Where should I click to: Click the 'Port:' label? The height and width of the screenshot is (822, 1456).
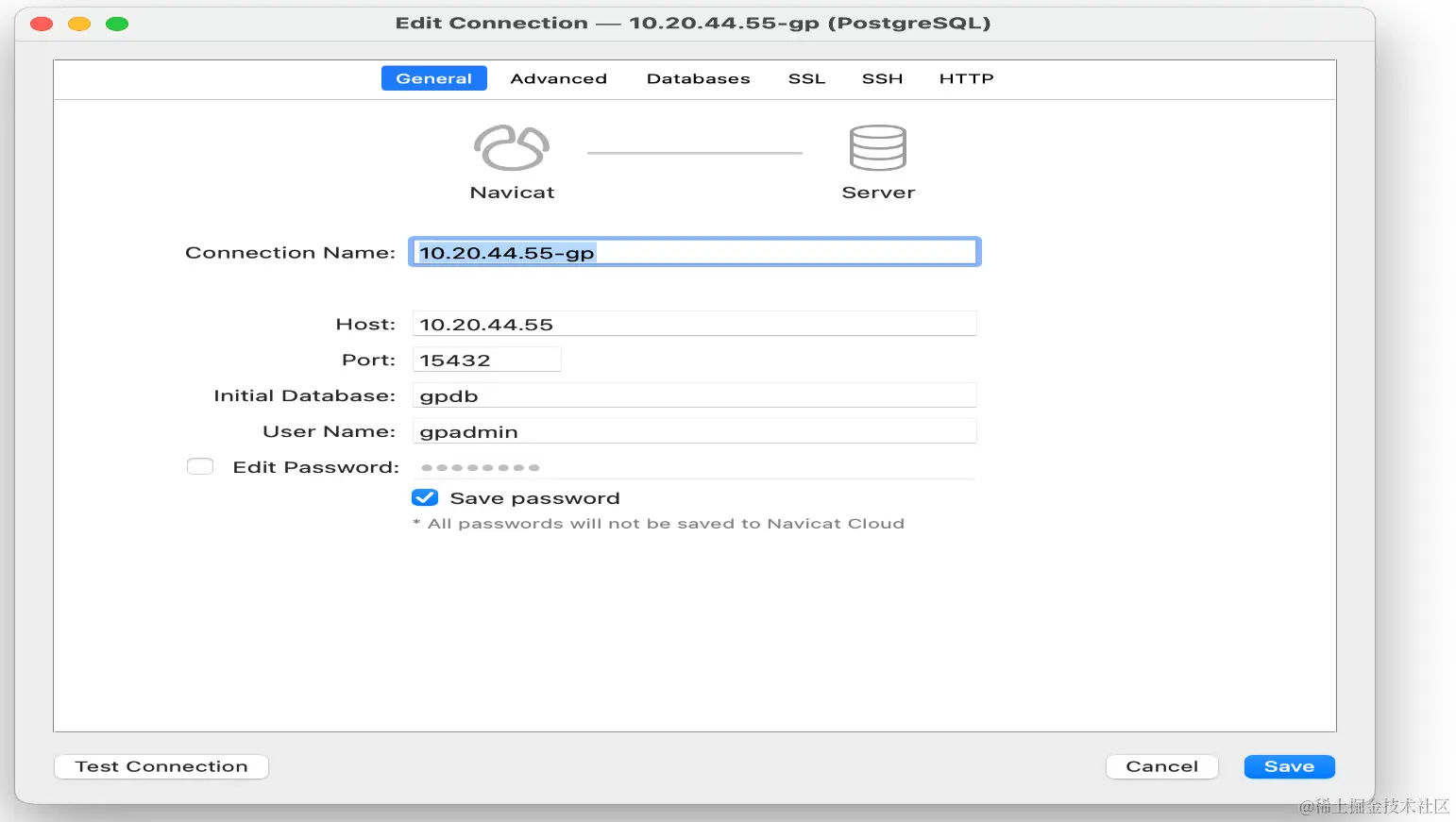pos(369,360)
